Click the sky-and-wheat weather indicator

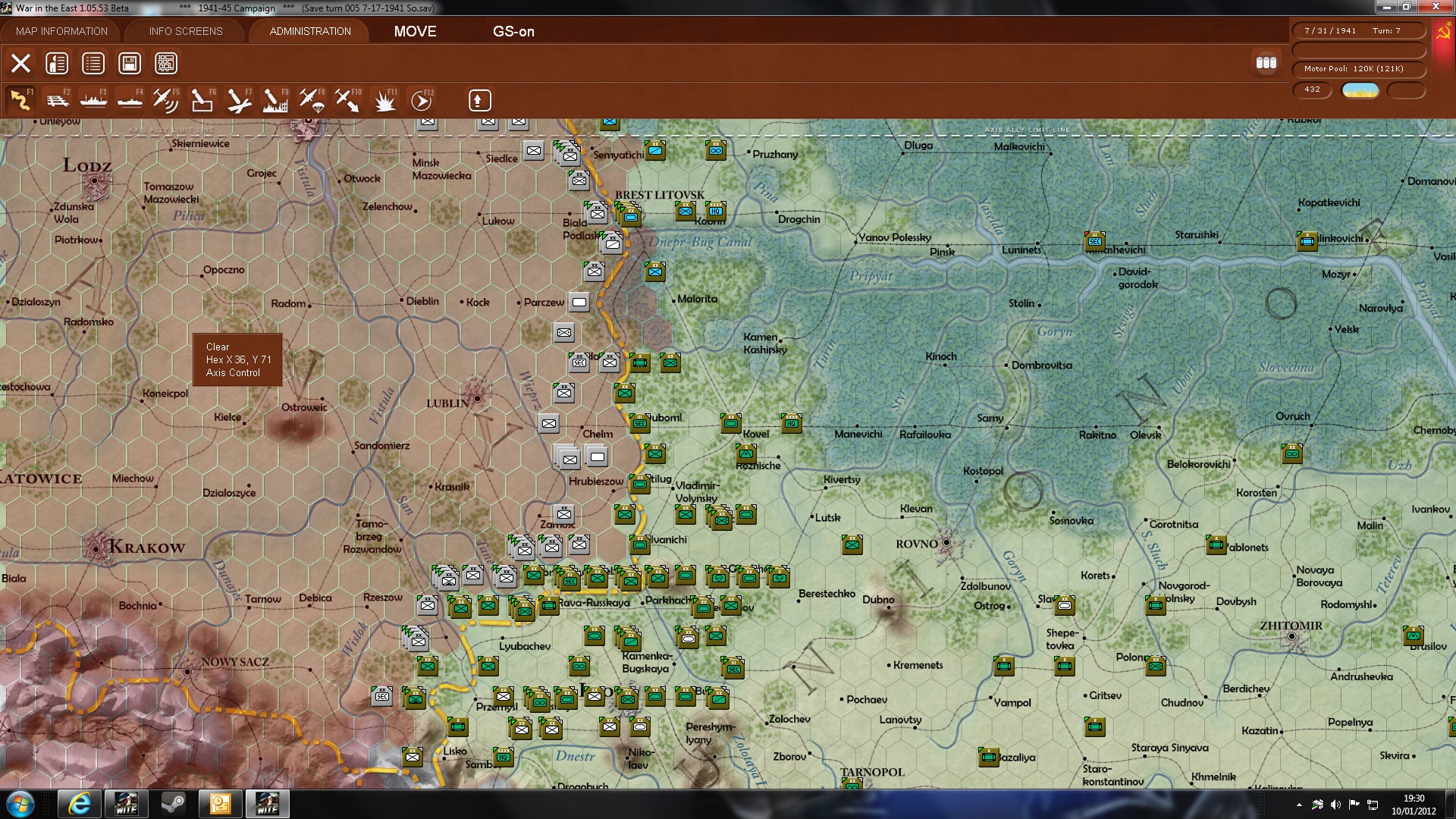pos(1360,90)
